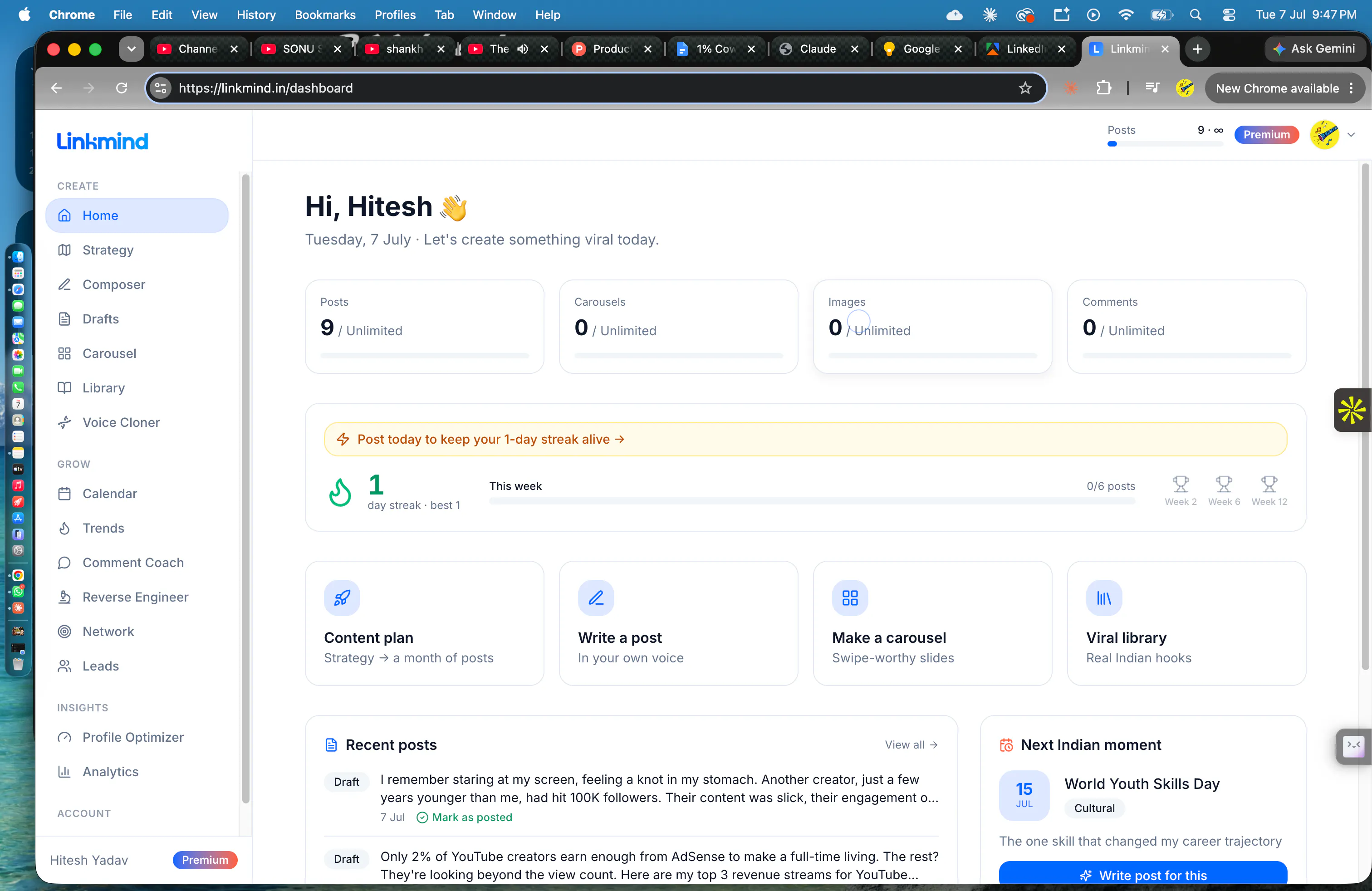Open macOS Control Center icon
The height and width of the screenshot is (891, 1372).
click(1229, 15)
